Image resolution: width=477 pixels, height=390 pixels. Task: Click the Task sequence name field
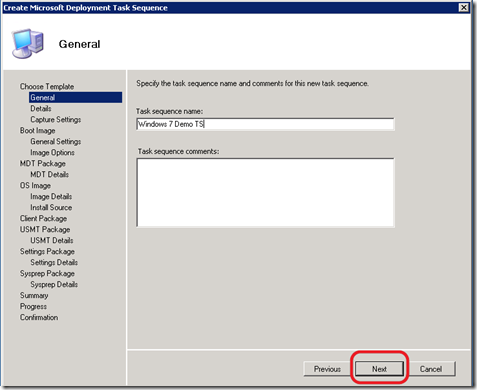265,124
